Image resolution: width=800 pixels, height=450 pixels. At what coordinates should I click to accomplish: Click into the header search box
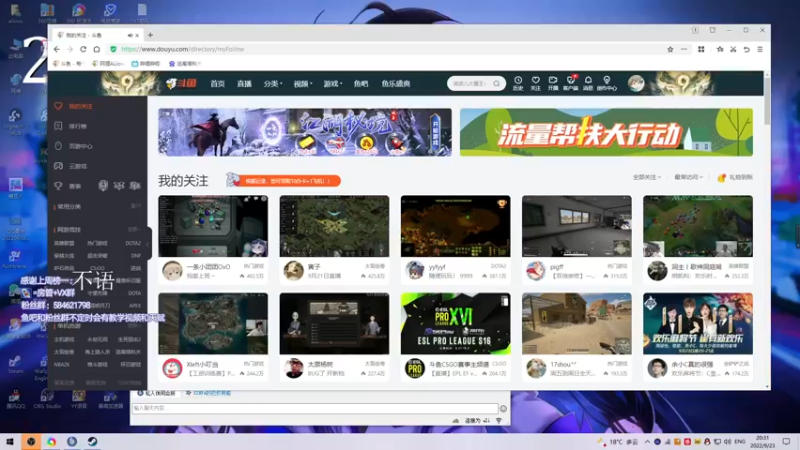pos(469,83)
